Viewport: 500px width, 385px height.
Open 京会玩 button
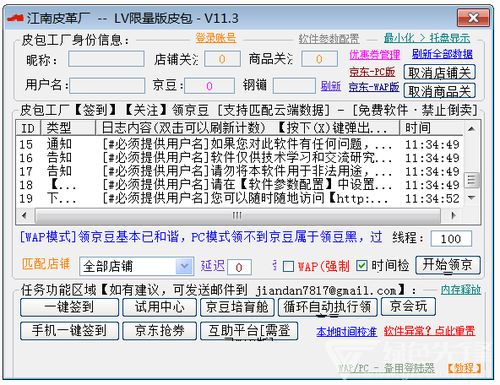point(408,306)
